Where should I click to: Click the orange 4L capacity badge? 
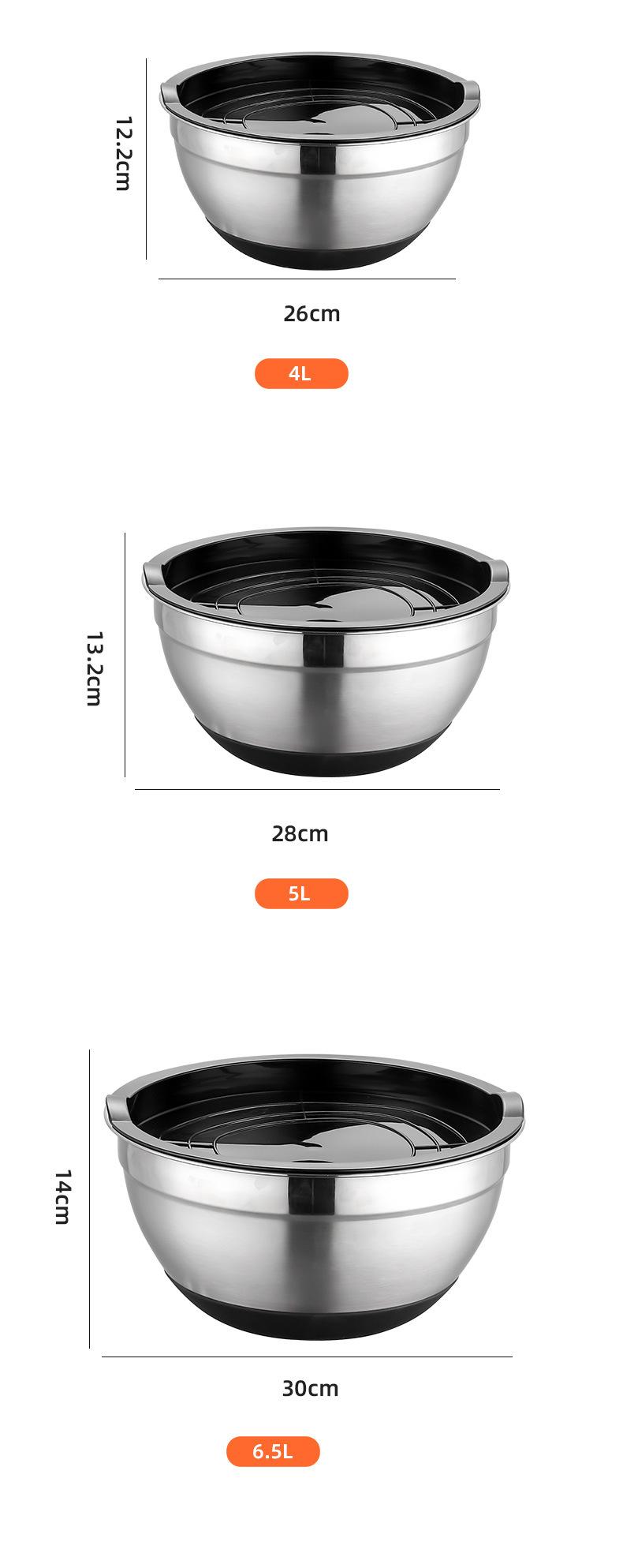301,373
